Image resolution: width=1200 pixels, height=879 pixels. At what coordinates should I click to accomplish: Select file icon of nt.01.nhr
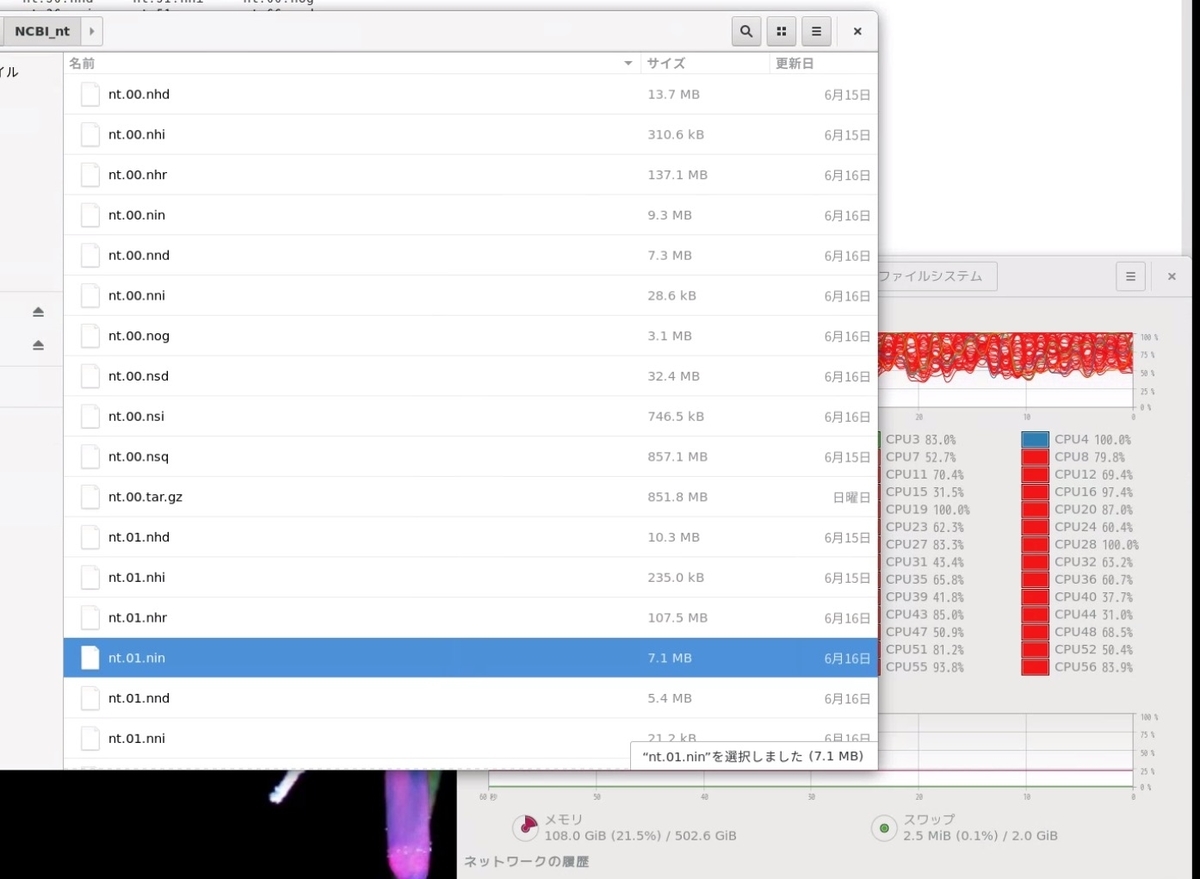click(x=90, y=618)
